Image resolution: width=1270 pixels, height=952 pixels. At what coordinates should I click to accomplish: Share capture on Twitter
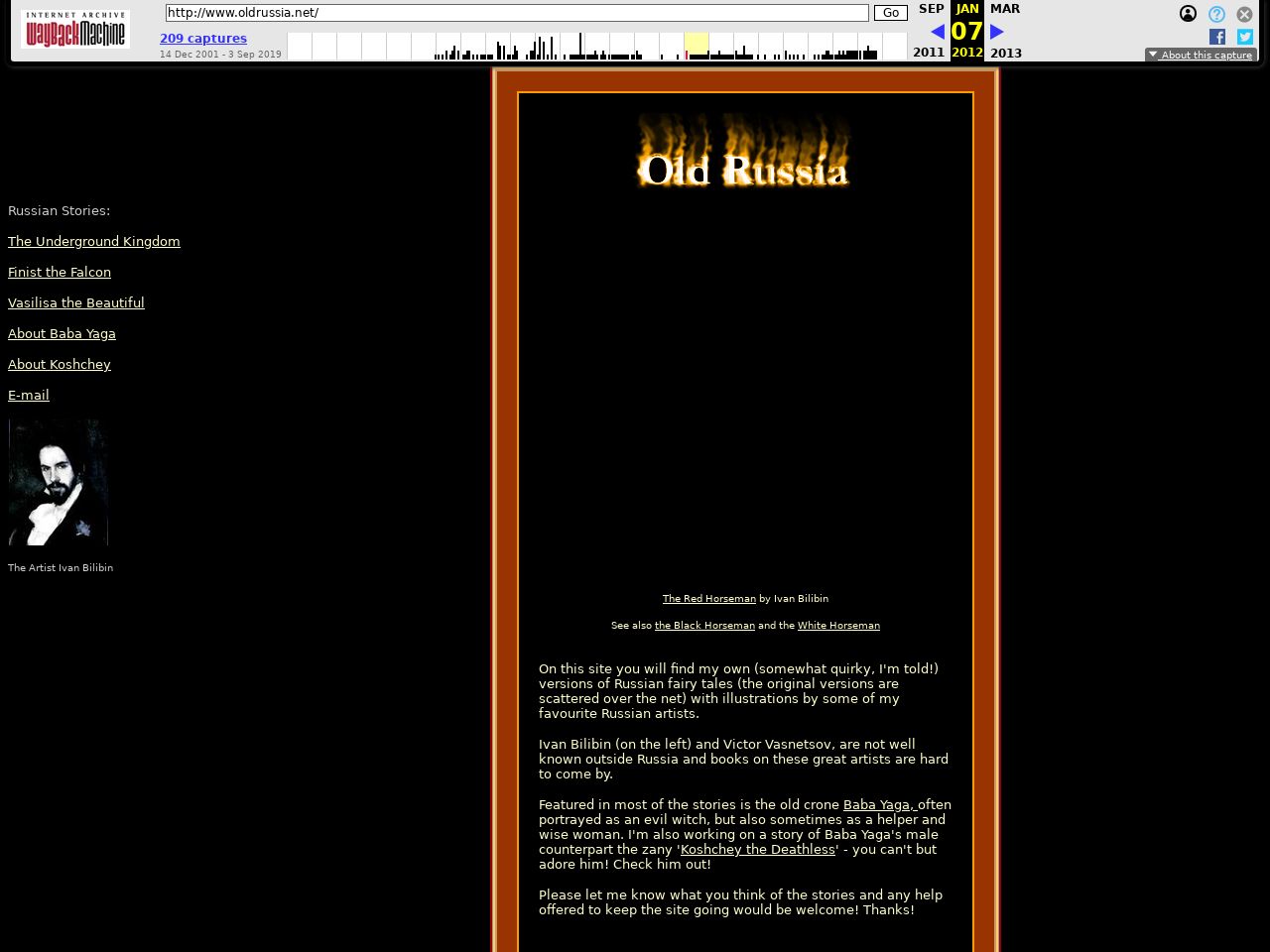tap(1244, 37)
